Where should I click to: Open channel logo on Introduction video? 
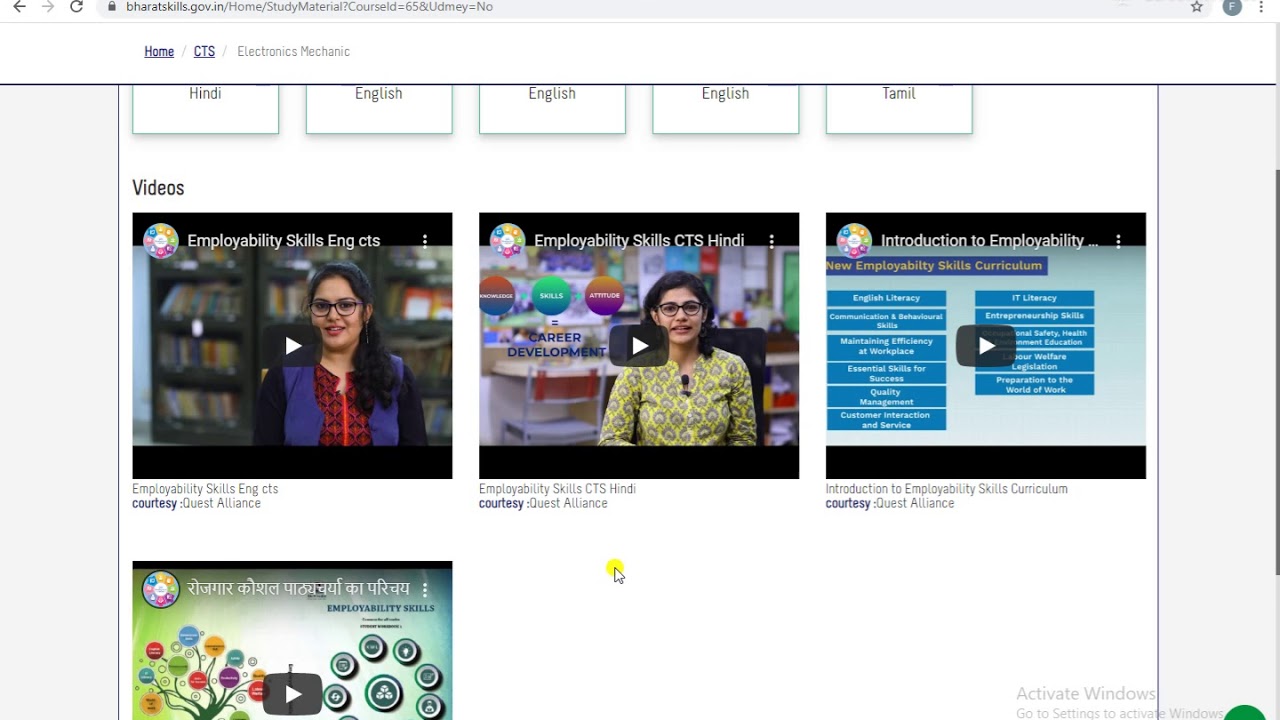point(855,241)
